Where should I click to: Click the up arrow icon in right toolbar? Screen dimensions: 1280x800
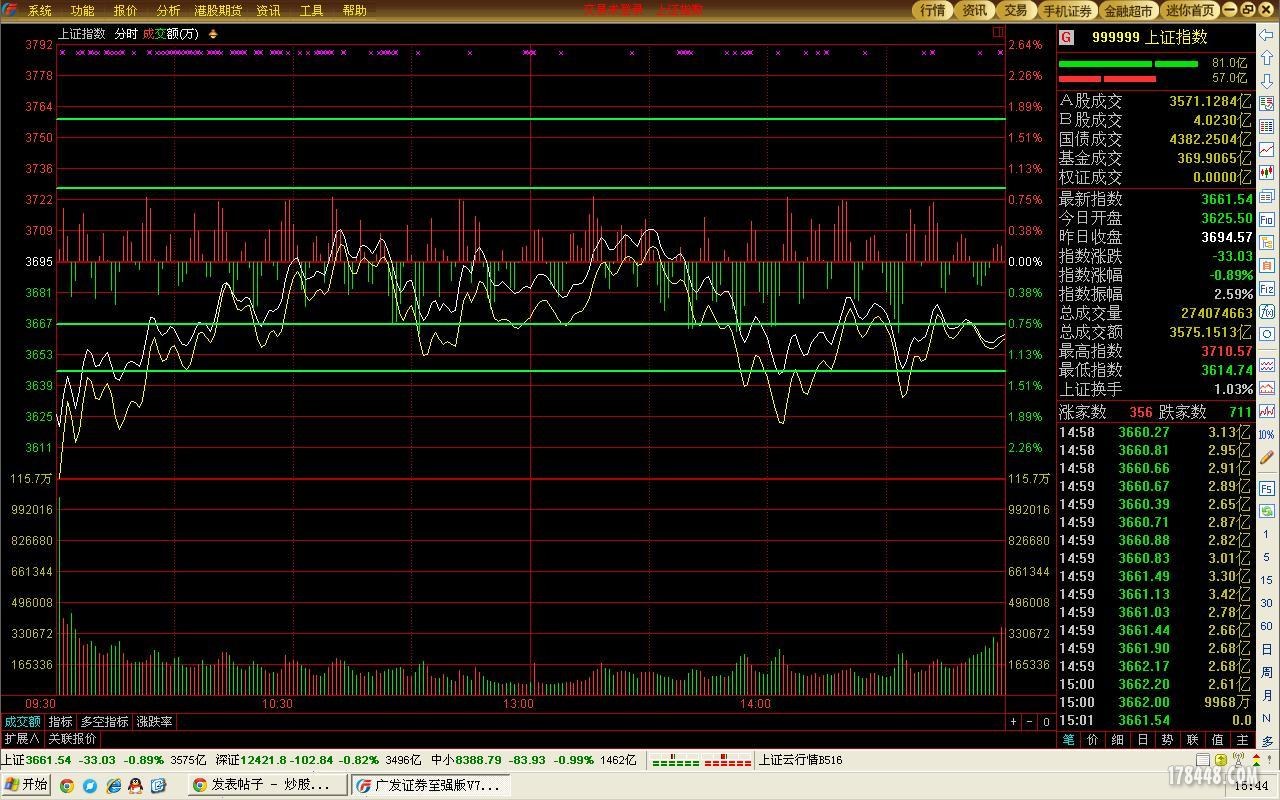coord(1266,57)
